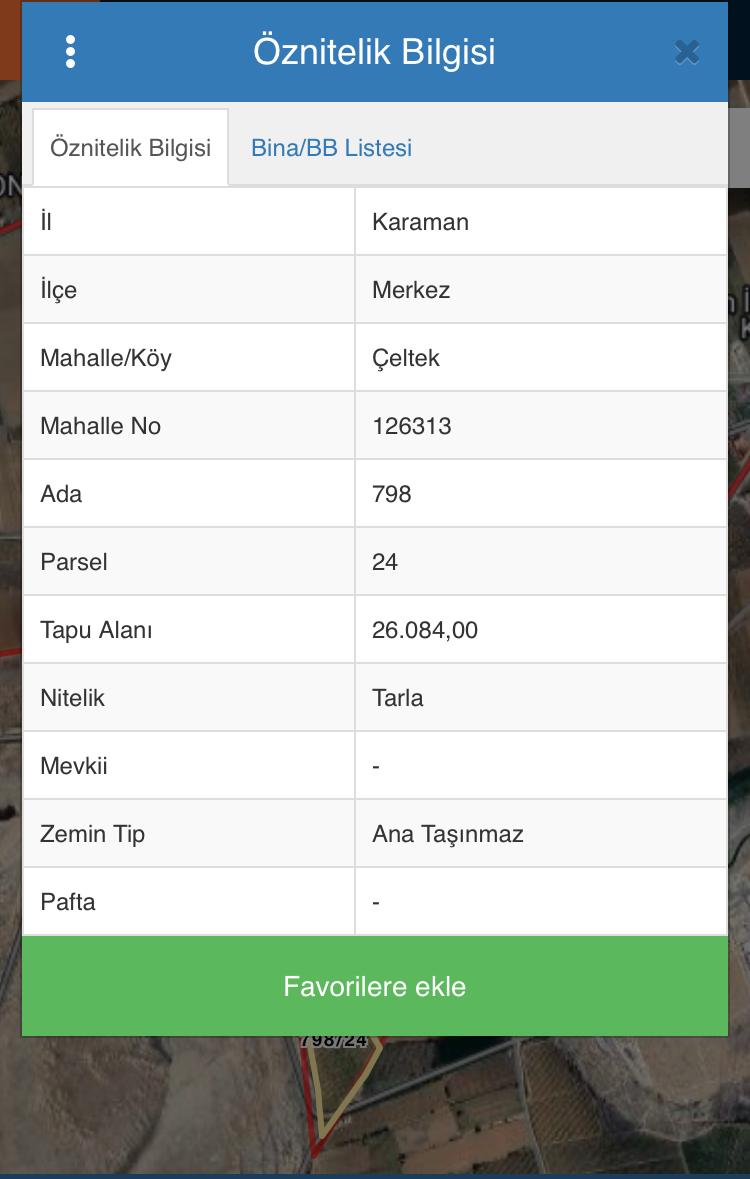Select the Ada row value 798
The height and width of the screenshot is (1179, 750).
392,494
